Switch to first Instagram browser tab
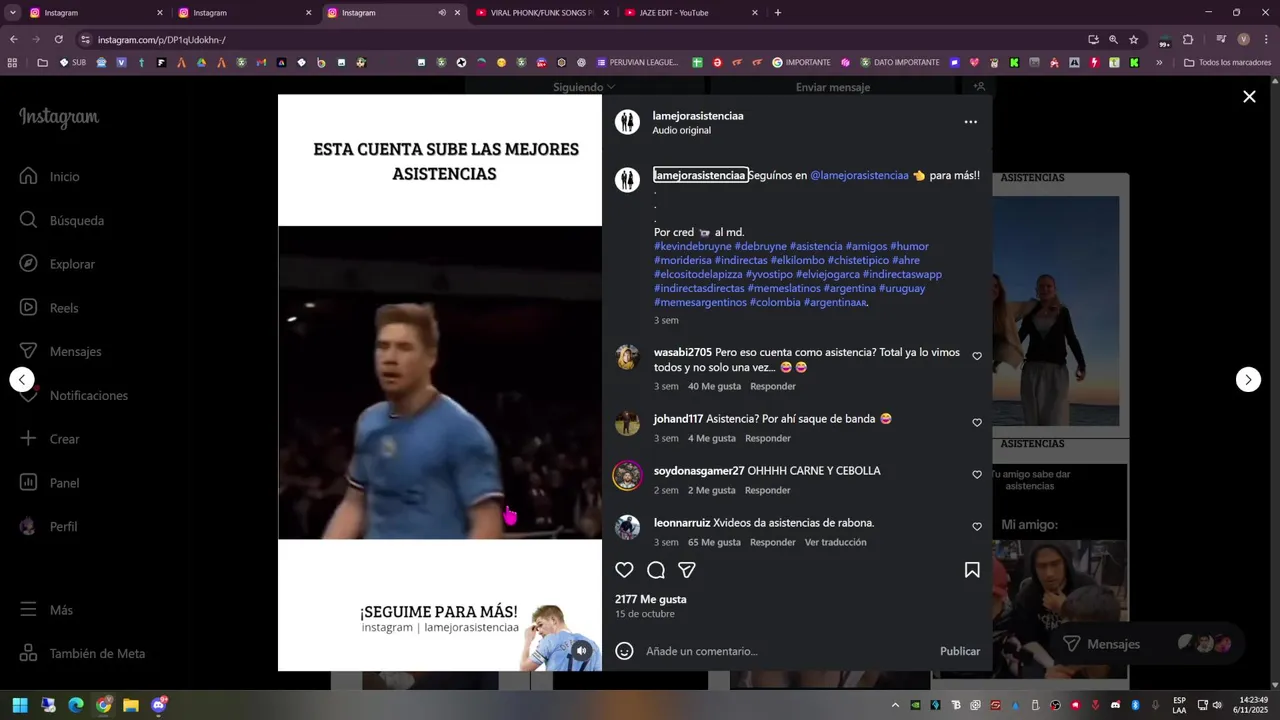Screen dimensions: 1280x720 click(95, 13)
